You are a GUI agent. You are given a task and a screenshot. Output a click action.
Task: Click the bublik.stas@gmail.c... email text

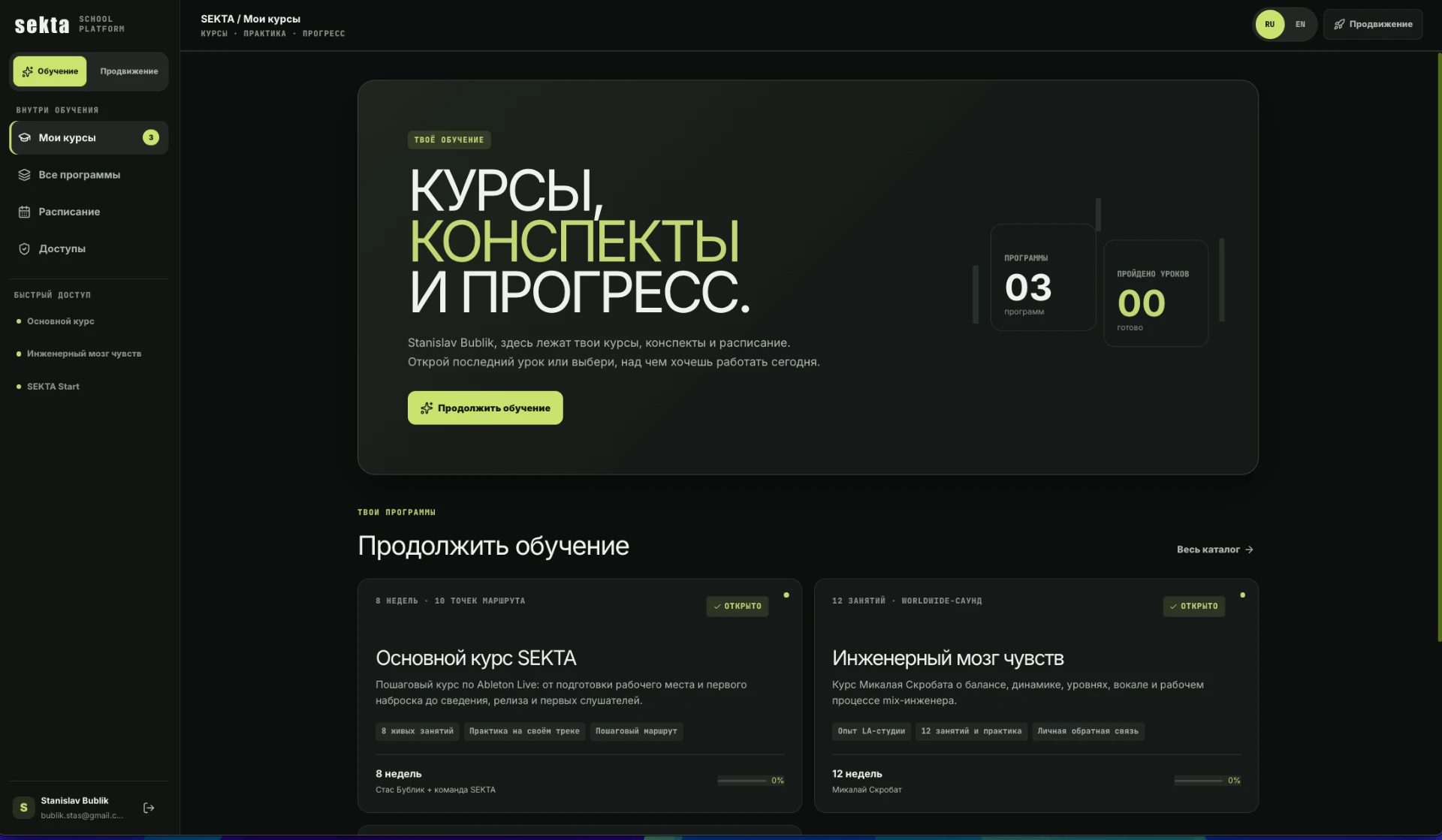pyautogui.click(x=82, y=815)
